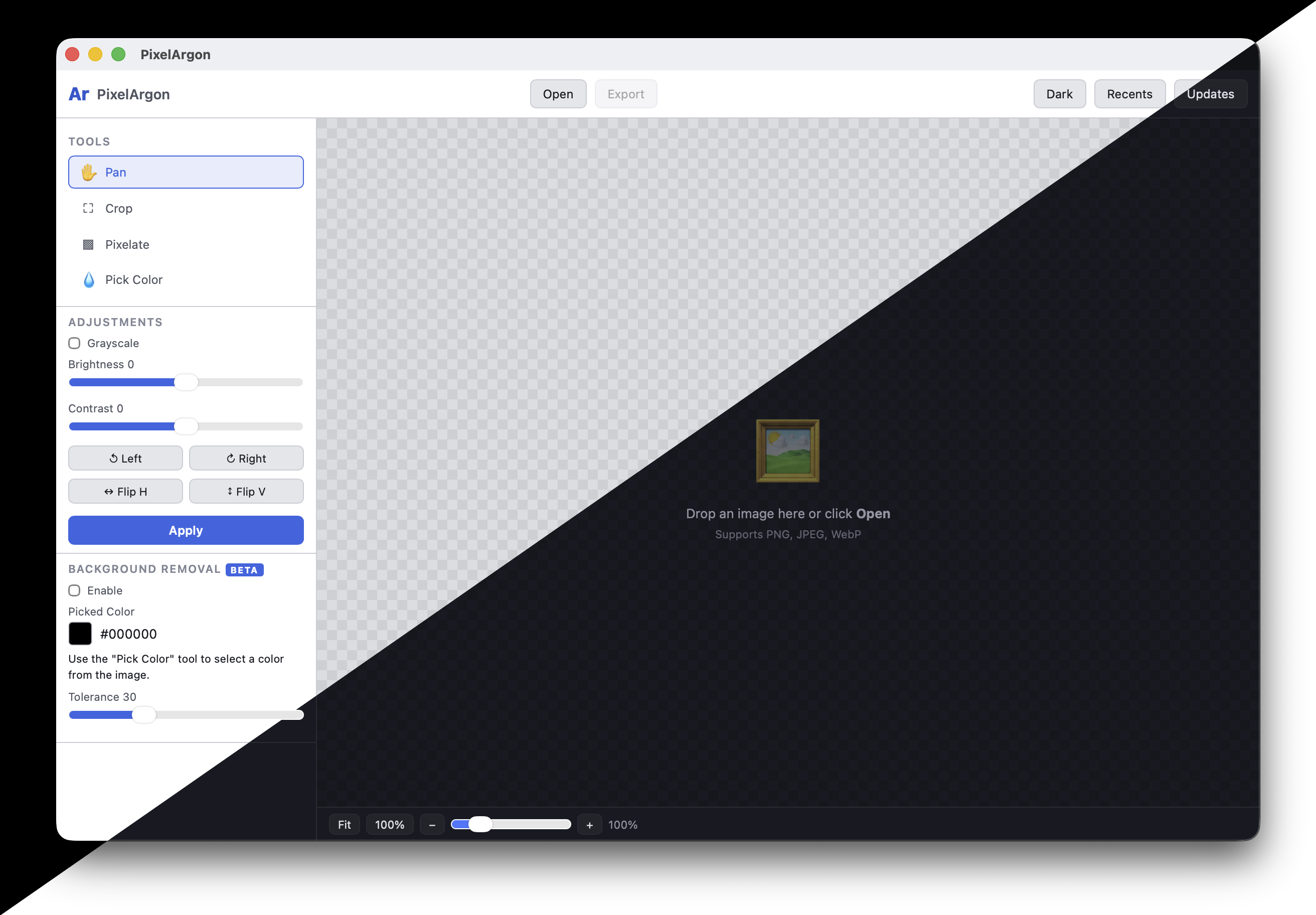Viewport: 1316px width, 915px height.
Task: Open an image file
Action: pyautogui.click(x=558, y=93)
